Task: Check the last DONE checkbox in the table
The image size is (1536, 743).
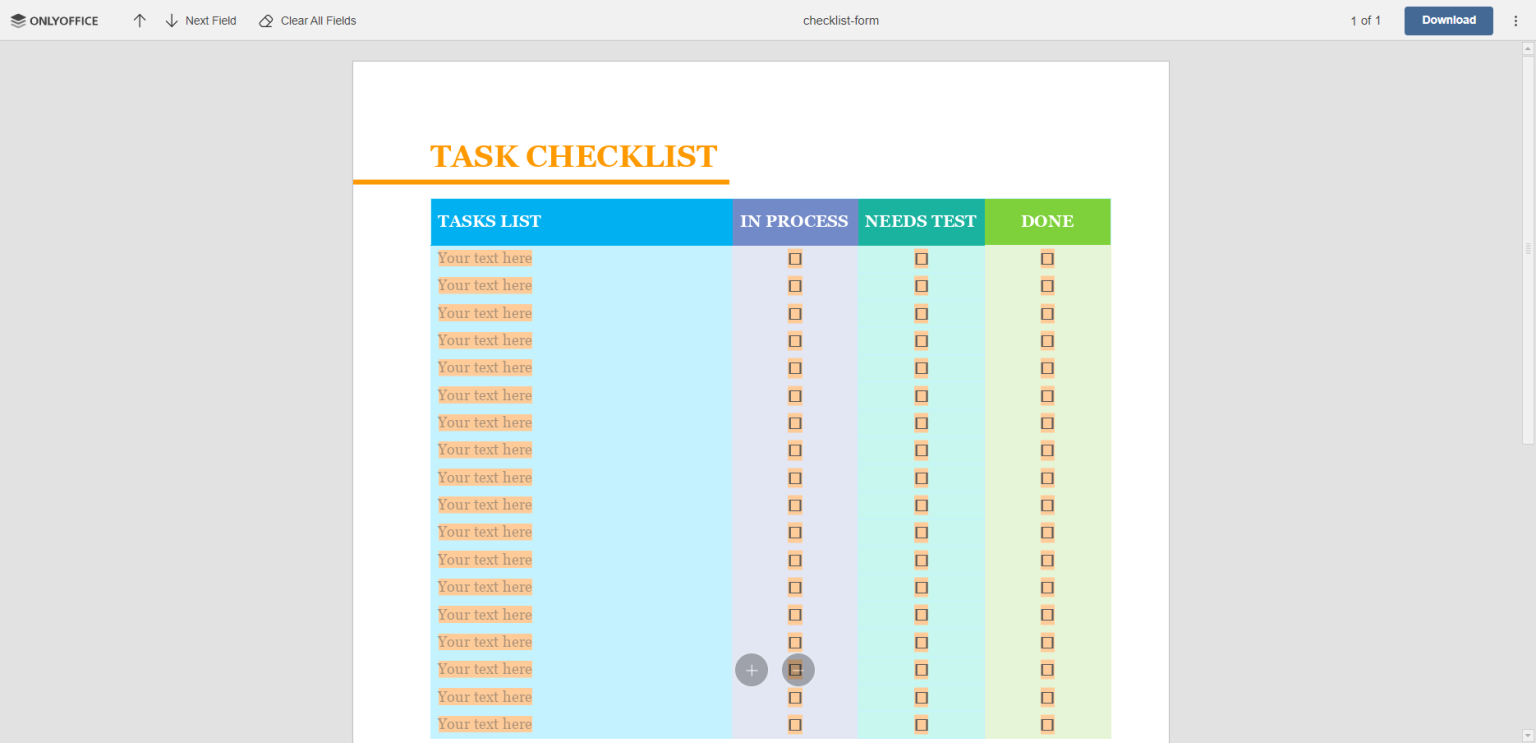Action: point(1047,723)
